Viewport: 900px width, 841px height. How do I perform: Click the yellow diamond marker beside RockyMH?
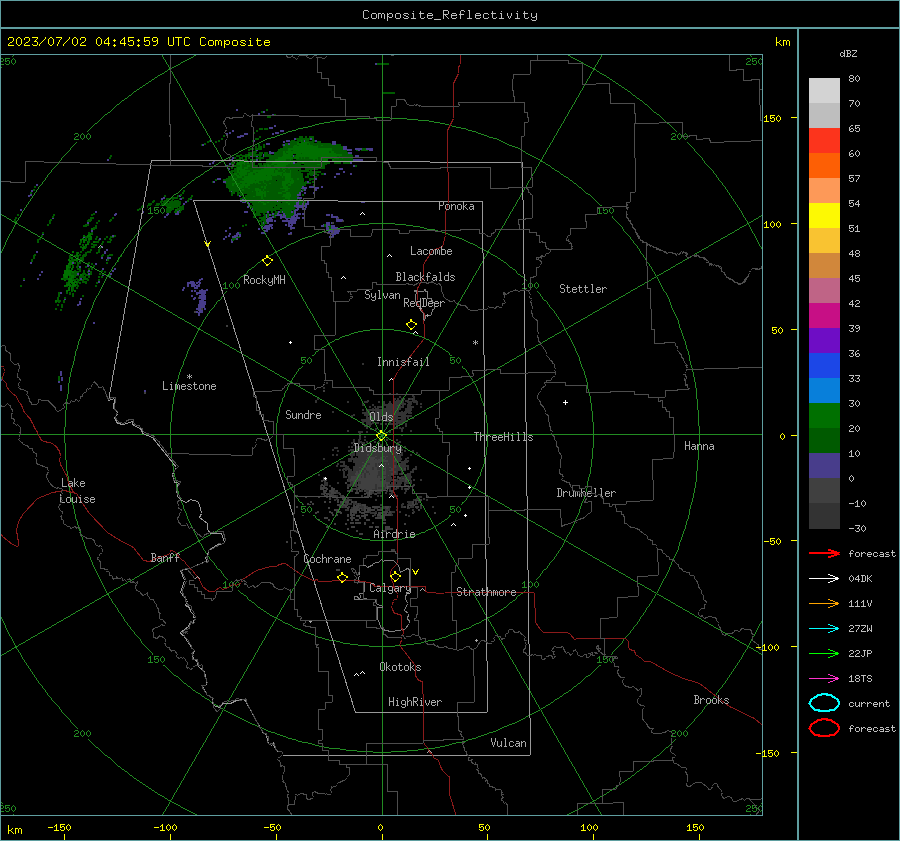click(x=267, y=261)
